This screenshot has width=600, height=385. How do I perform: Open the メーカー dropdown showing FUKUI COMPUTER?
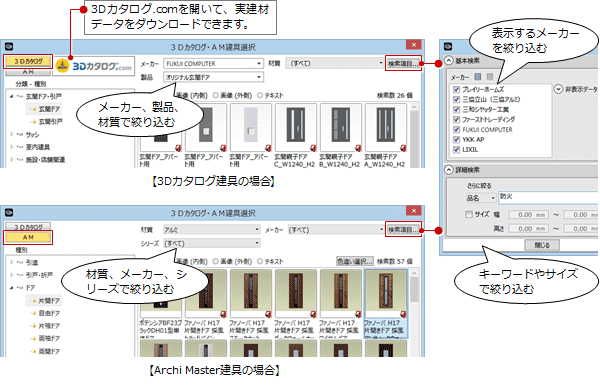(x=213, y=64)
